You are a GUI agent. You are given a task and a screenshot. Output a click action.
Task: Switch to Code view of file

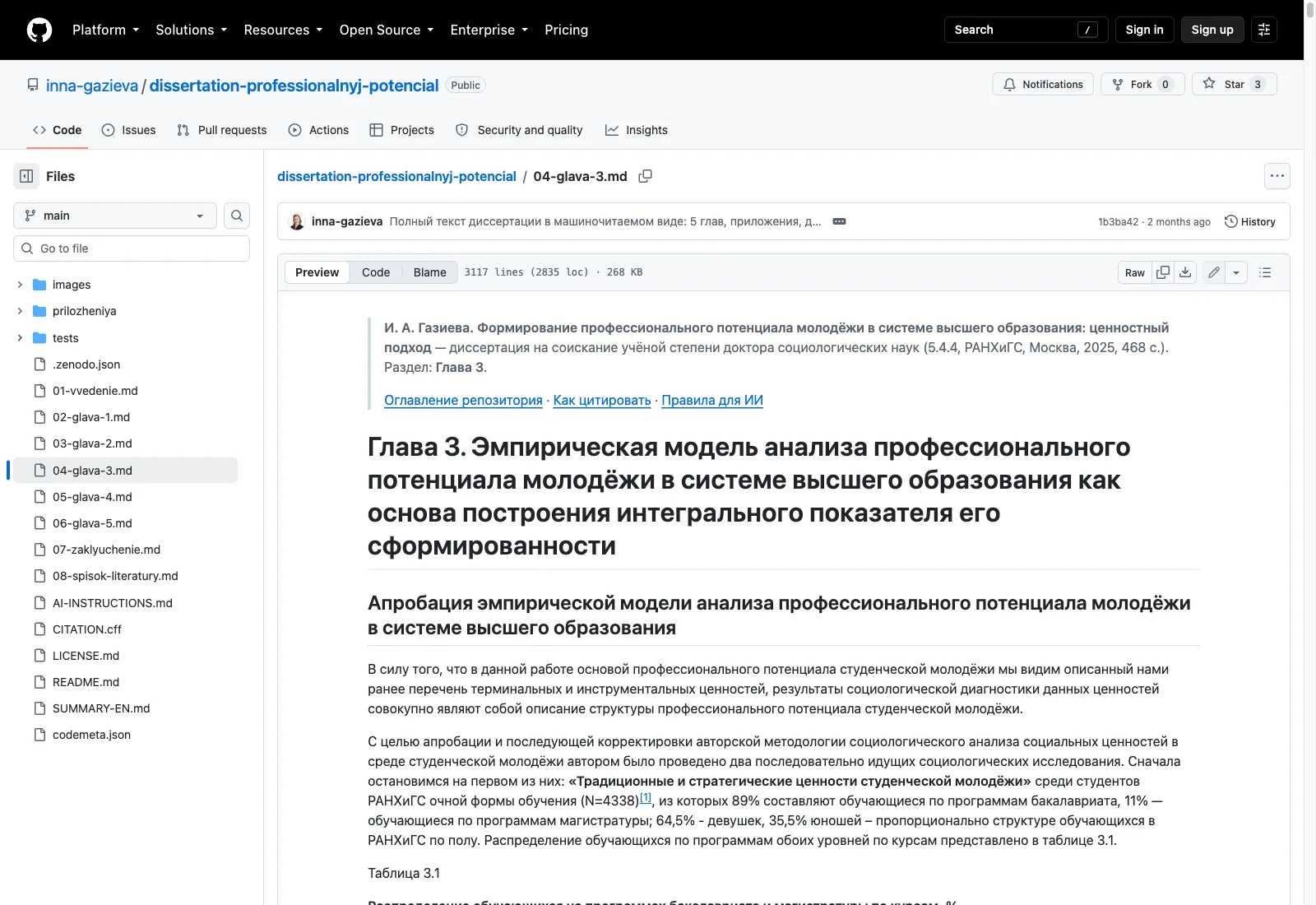[x=376, y=272]
